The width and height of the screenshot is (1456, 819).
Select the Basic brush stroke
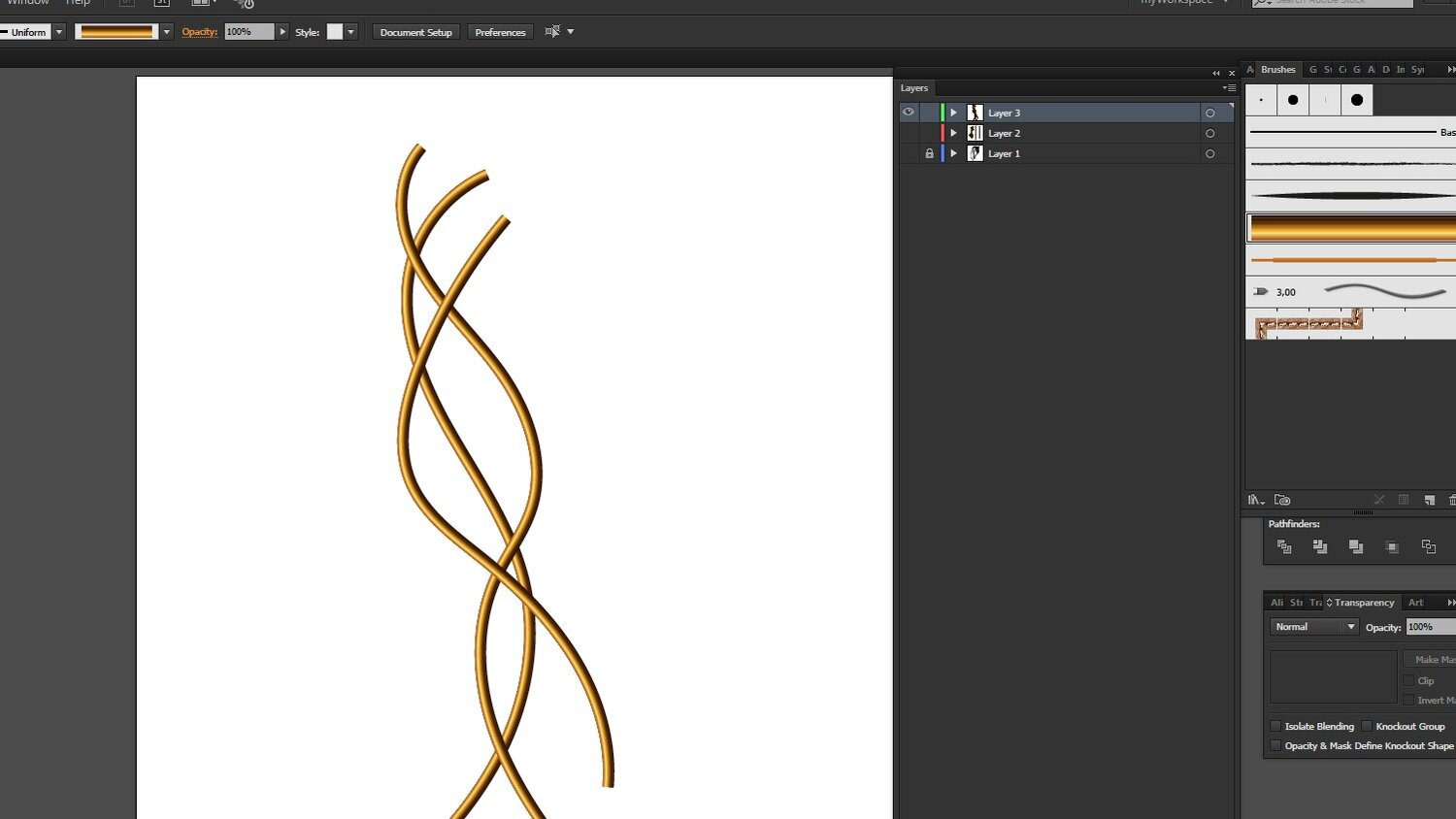[x=1350, y=132]
